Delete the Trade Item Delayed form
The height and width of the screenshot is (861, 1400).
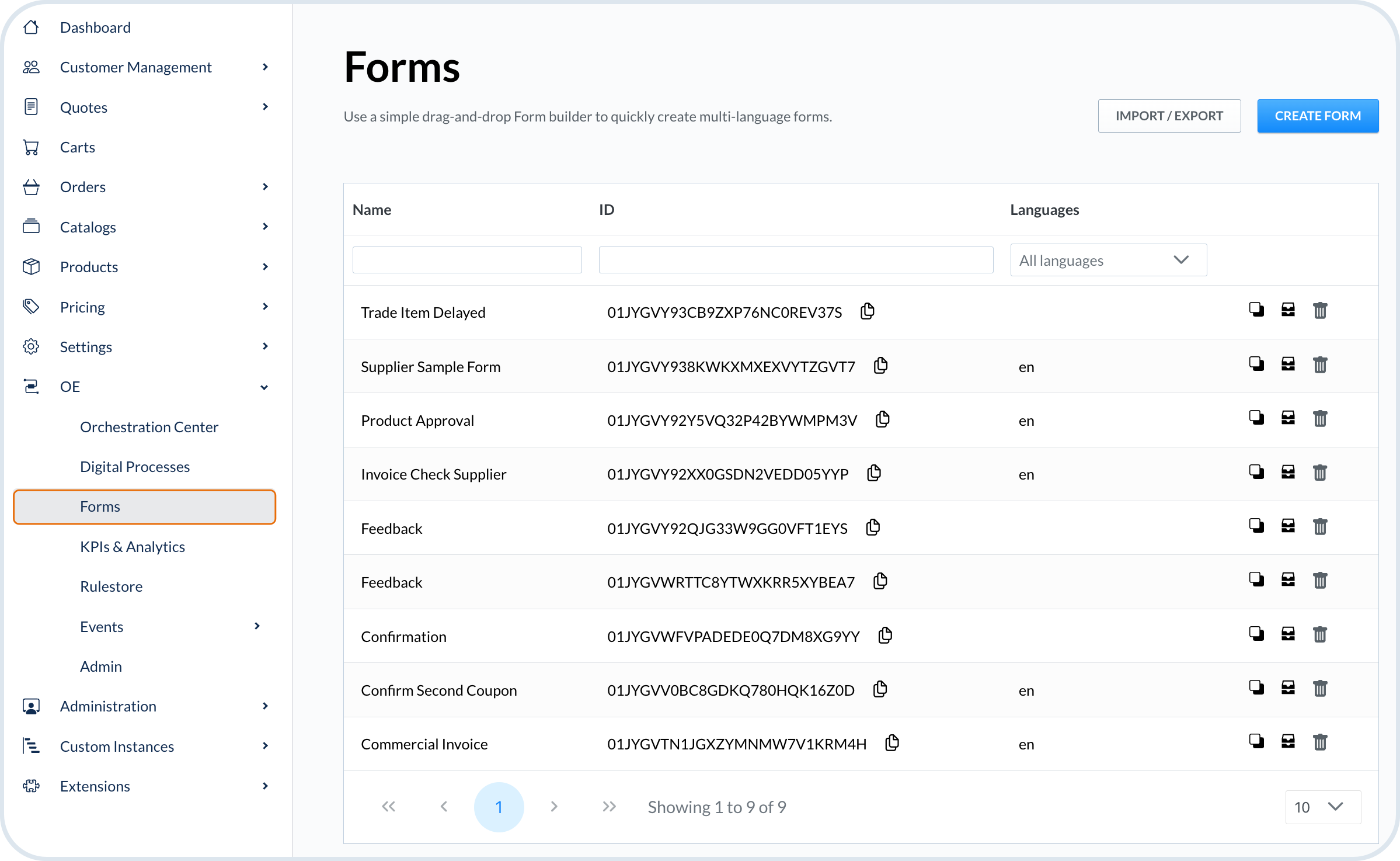pos(1319,311)
